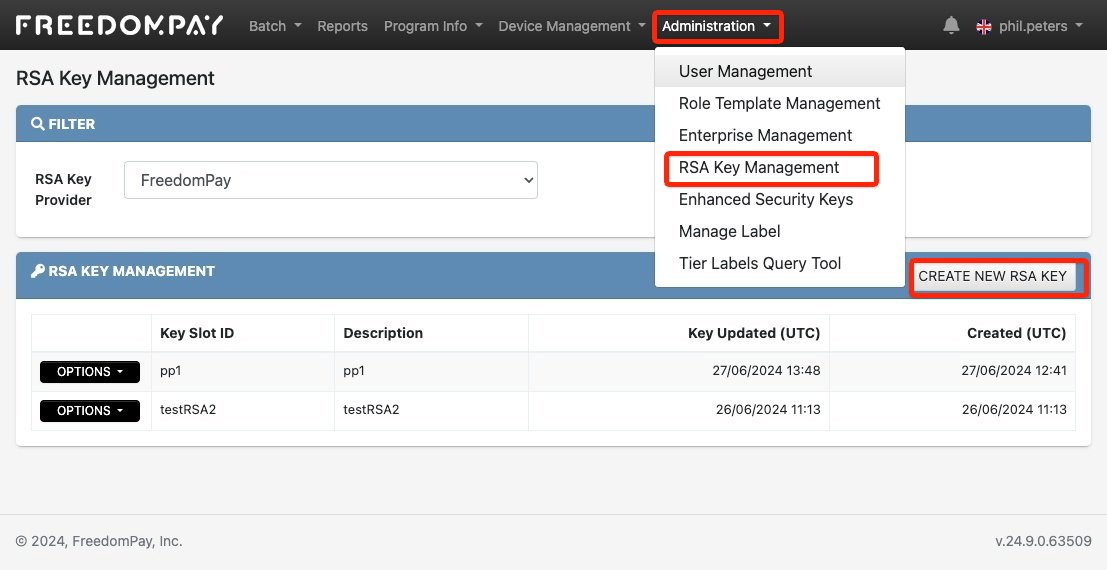Open OPTIONS for the pp1 key

click(x=90, y=372)
